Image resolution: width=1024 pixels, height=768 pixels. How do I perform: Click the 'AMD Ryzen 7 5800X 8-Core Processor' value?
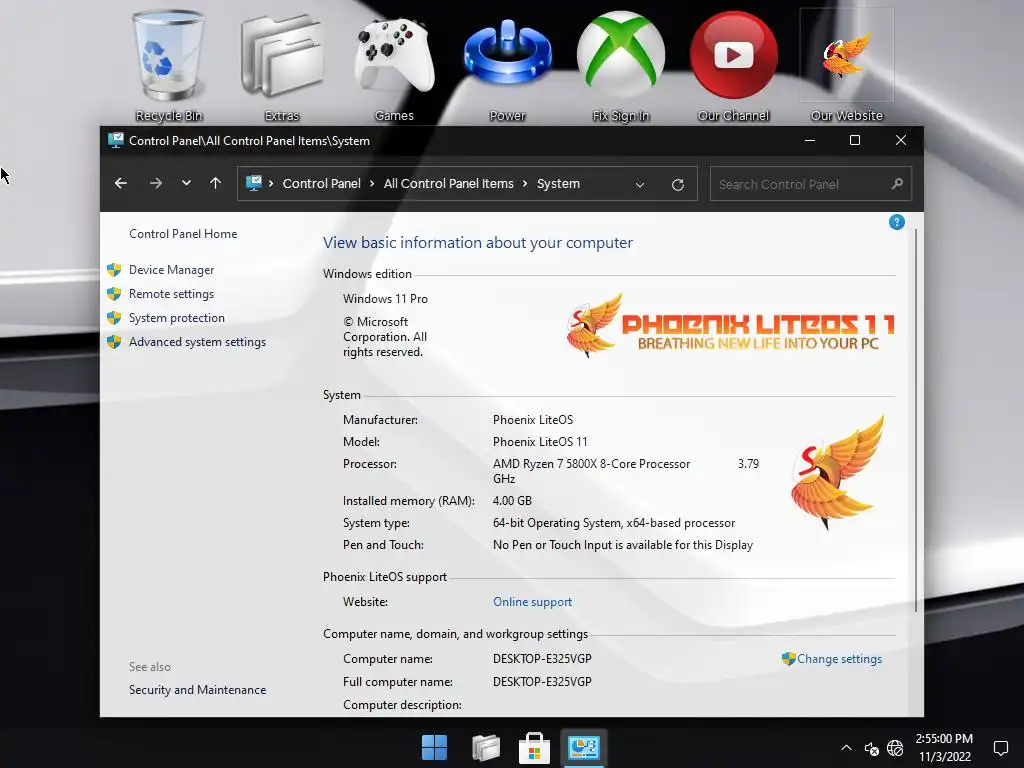pyautogui.click(x=591, y=464)
